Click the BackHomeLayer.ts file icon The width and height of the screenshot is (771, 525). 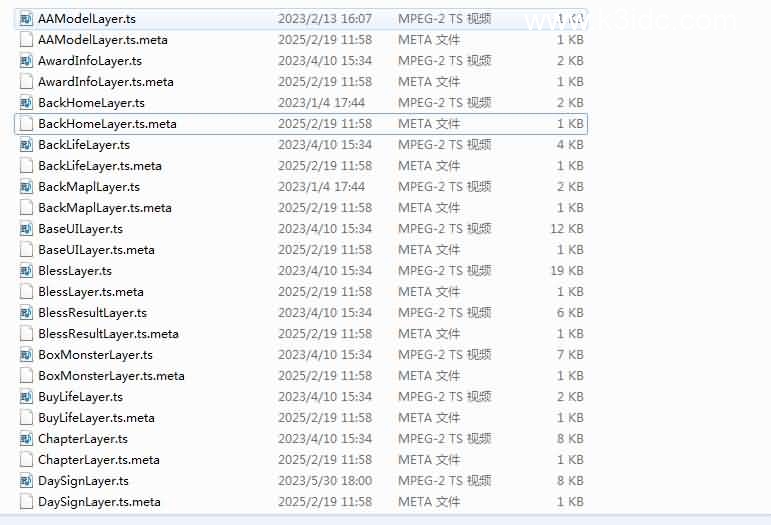point(27,103)
